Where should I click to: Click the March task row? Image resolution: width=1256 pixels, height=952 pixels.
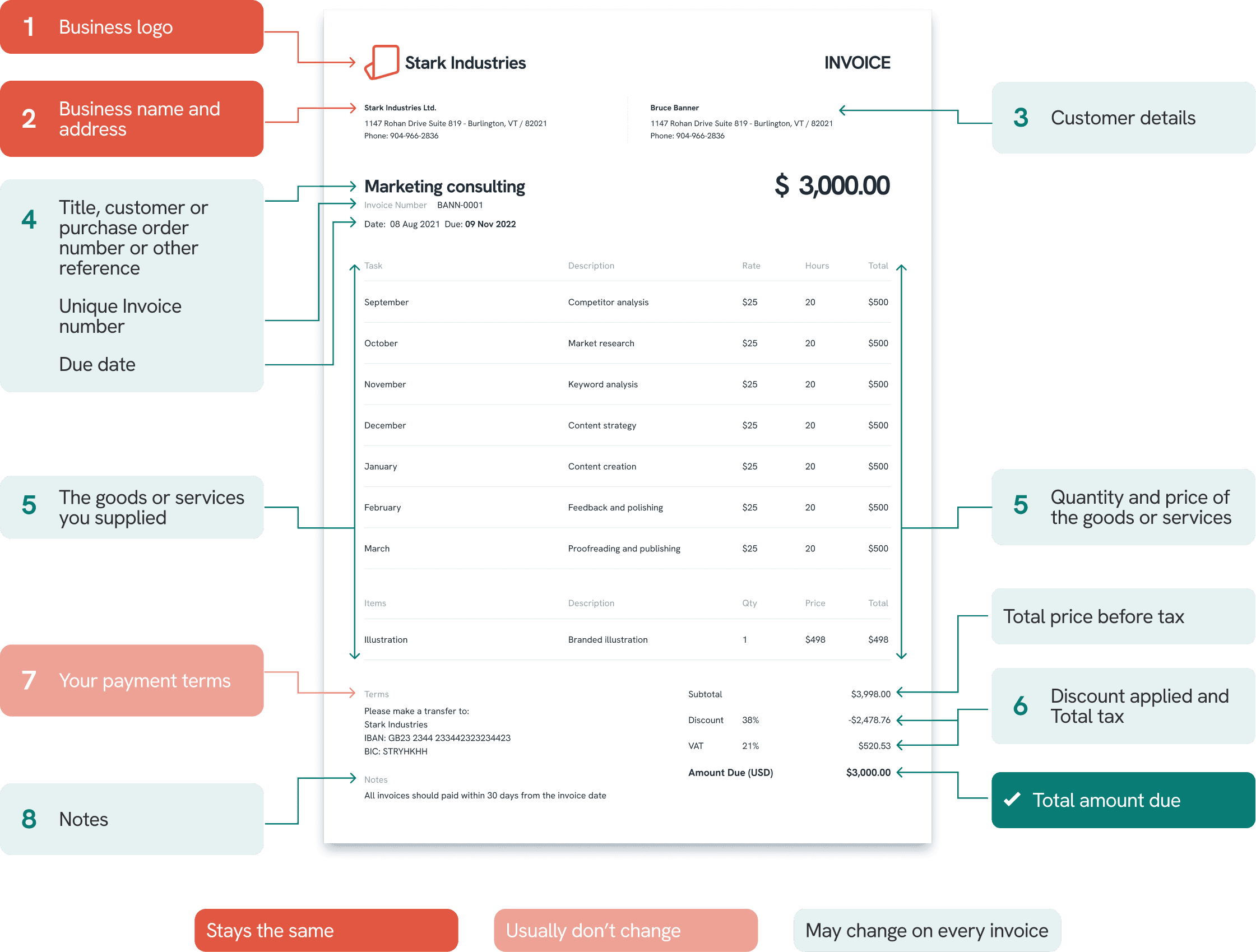coord(627,549)
